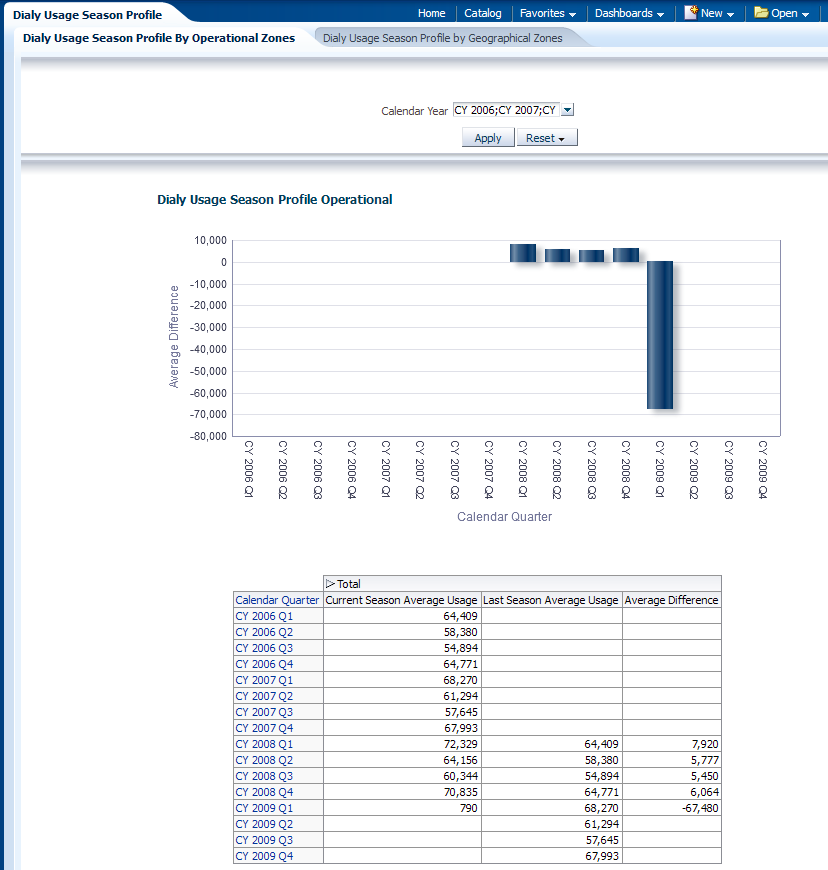Click the CY 2008 Q3 chart bar
The image size is (828, 870).
click(x=592, y=256)
